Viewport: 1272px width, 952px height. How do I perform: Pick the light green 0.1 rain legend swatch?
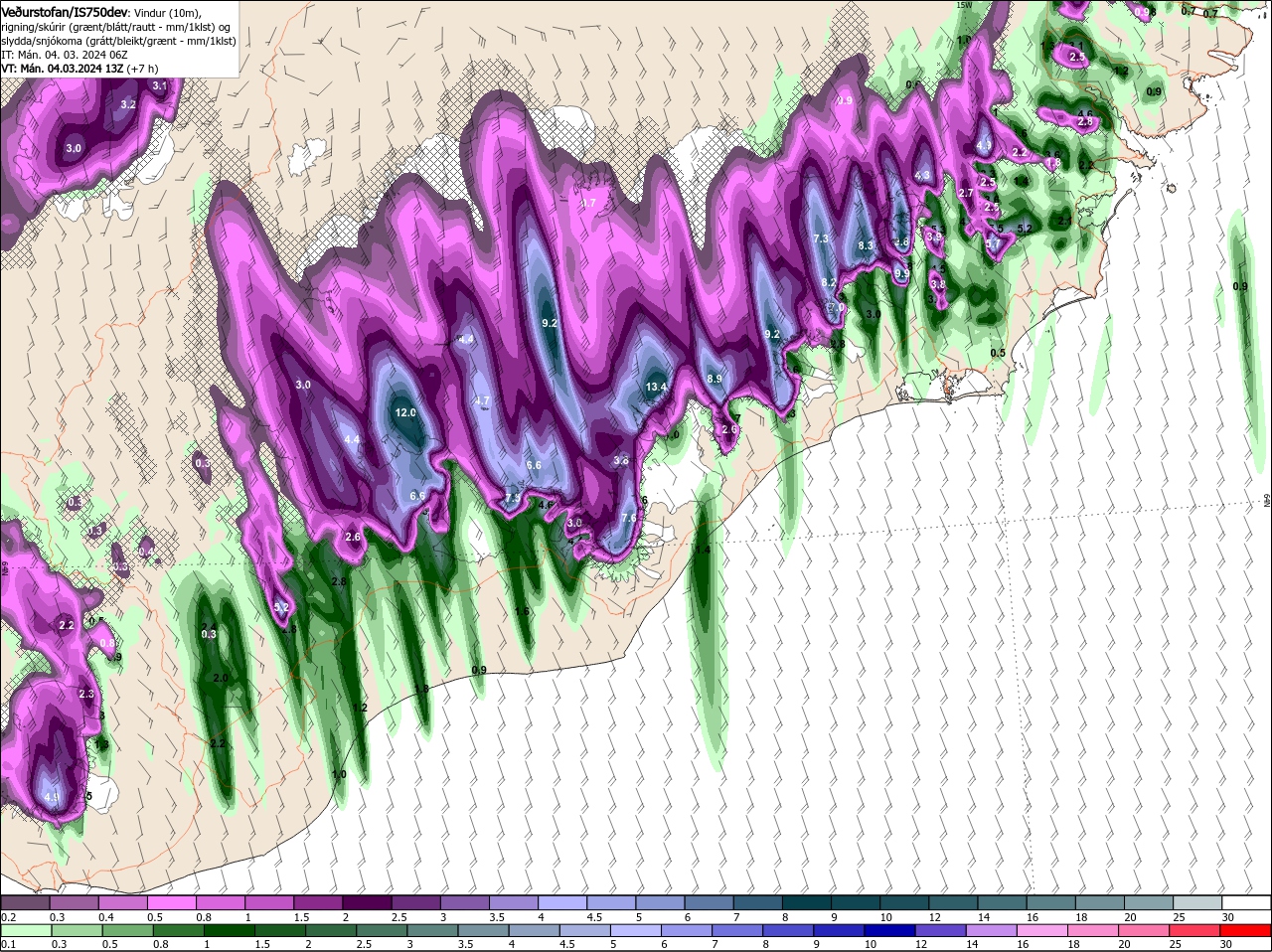(25, 931)
